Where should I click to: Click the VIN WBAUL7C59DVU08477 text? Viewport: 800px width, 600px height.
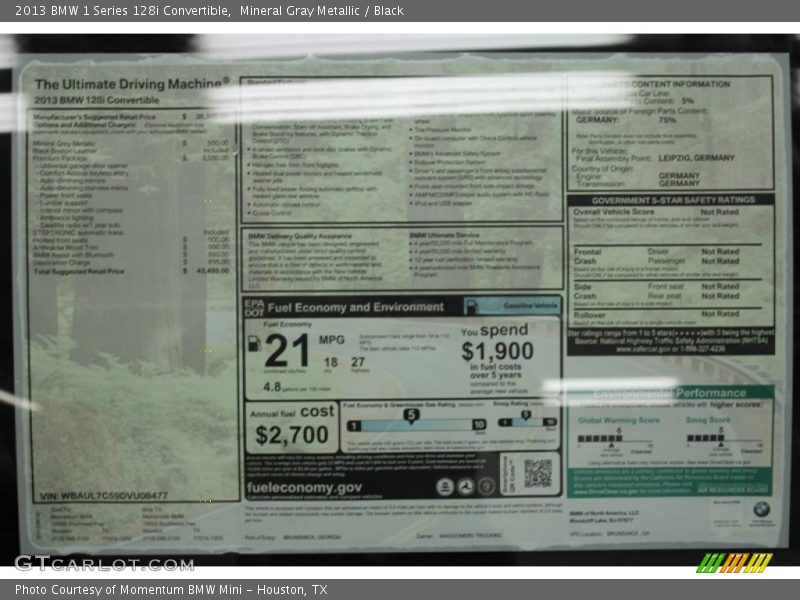tap(104, 495)
